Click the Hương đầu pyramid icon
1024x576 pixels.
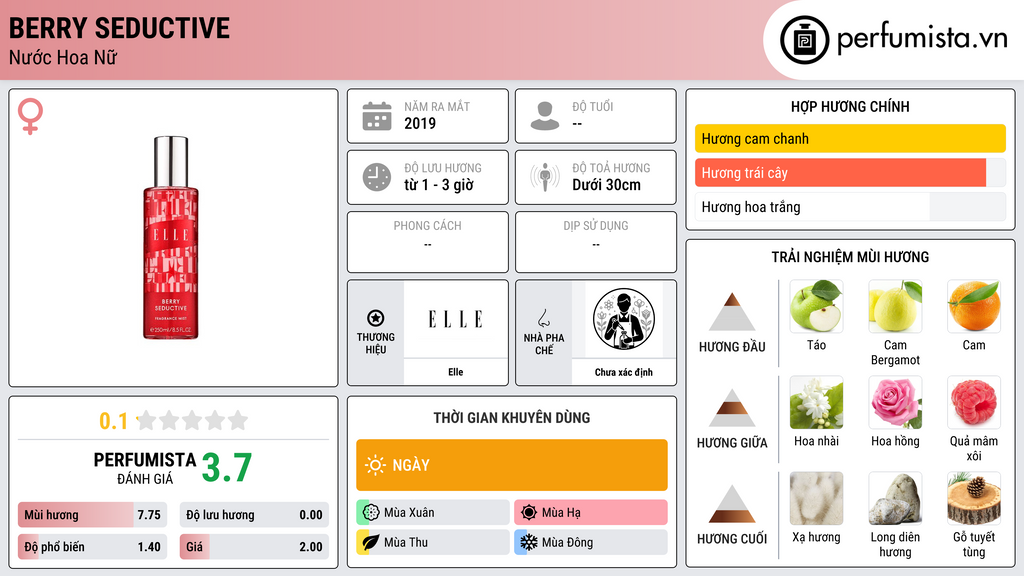pyautogui.click(x=732, y=312)
